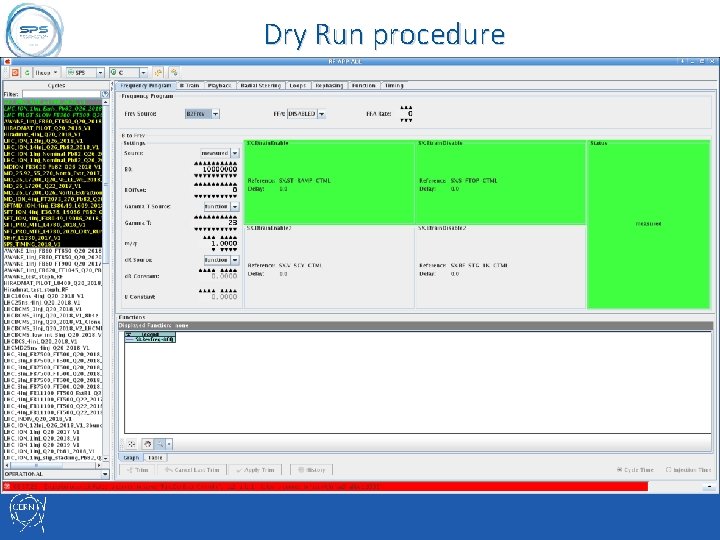Click the last toolbar icon after the star

tap(174, 73)
